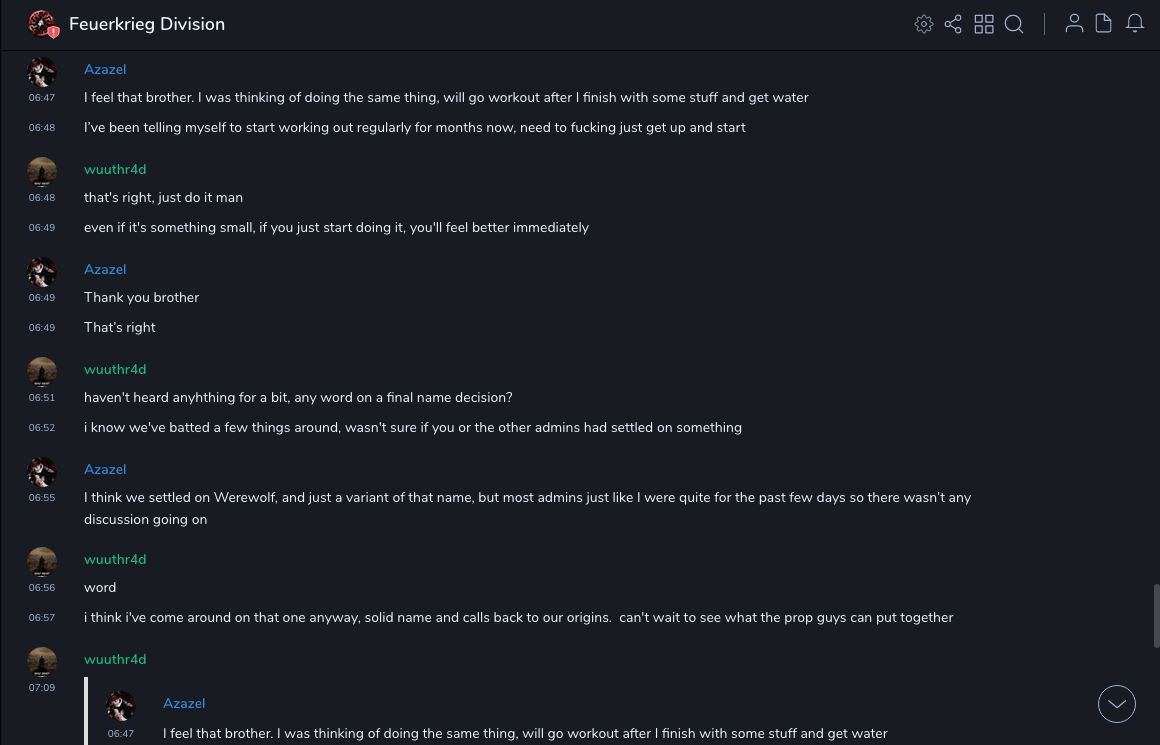Click the share room icon
This screenshot has height=745, width=1160.
(x=953, y=24)
